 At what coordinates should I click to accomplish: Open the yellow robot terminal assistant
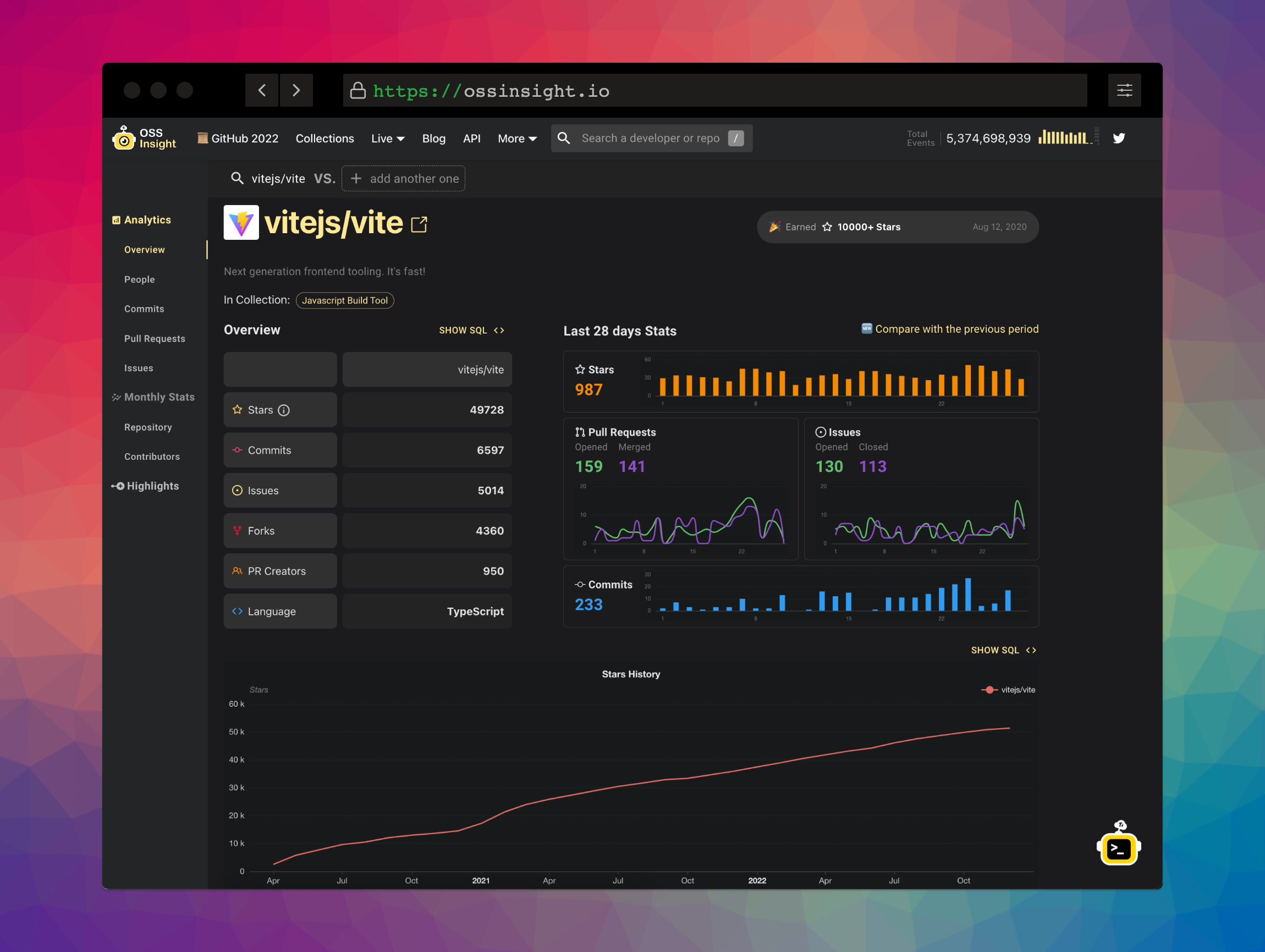point(1118,848)
